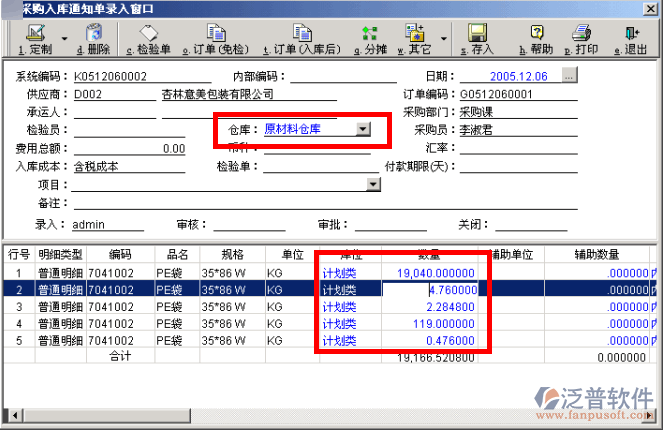This screenshot has width=664, height=431.
Task: Exit the window via 退出 icon
Action: click(631, 40)
